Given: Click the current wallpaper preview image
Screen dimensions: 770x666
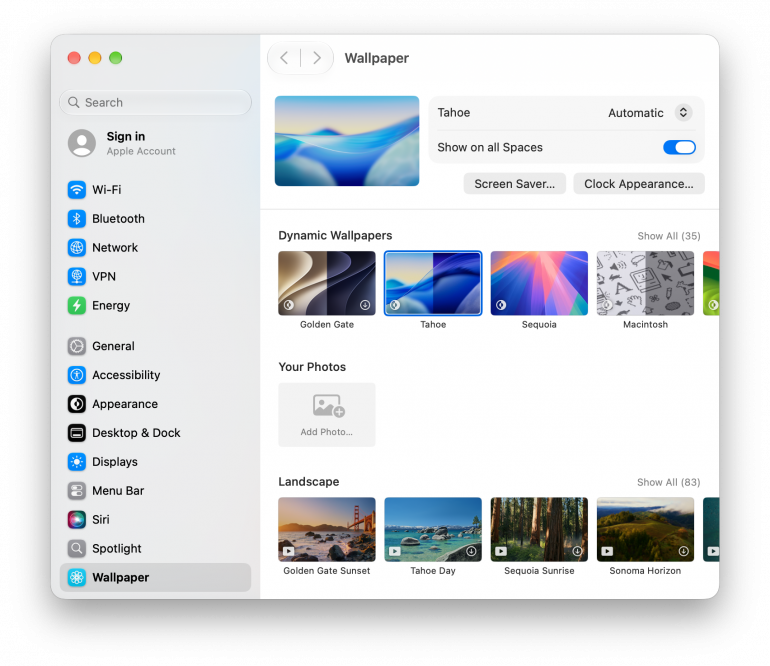Looking at the screenshot, I should (347, 141).
